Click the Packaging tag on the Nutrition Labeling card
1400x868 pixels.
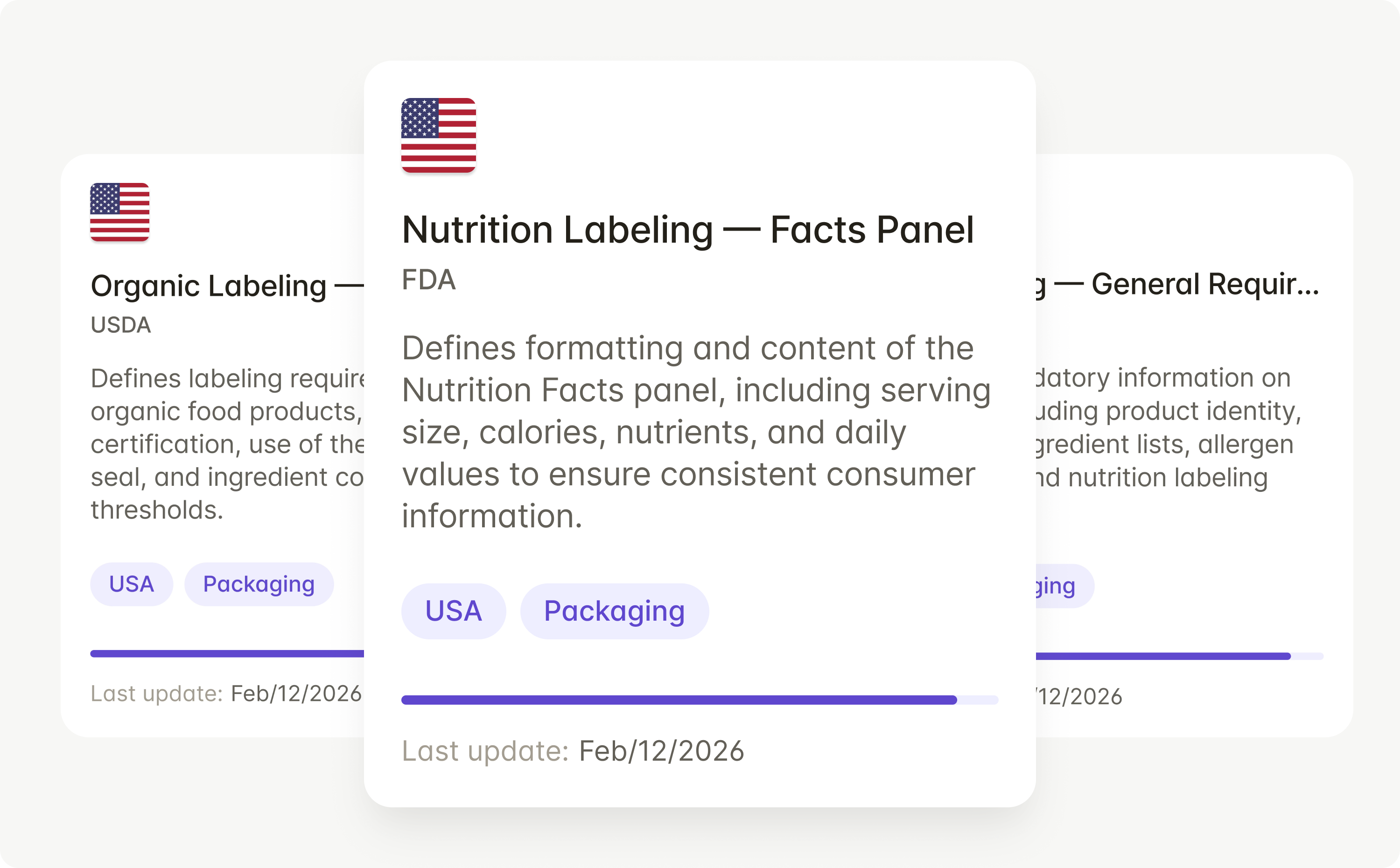point(614,610)
